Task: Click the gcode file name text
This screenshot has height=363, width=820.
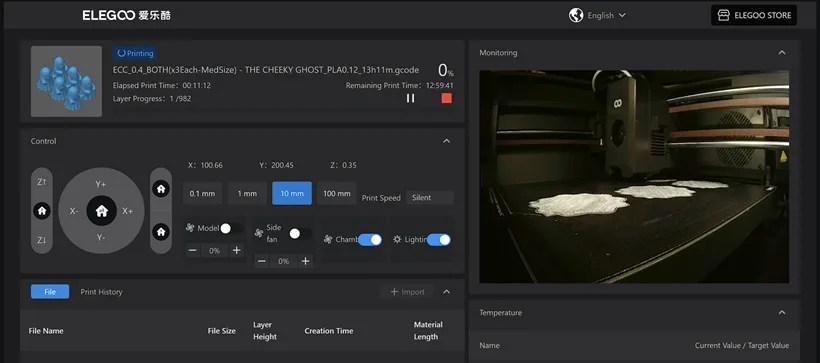Action: (x=266, y=70)
